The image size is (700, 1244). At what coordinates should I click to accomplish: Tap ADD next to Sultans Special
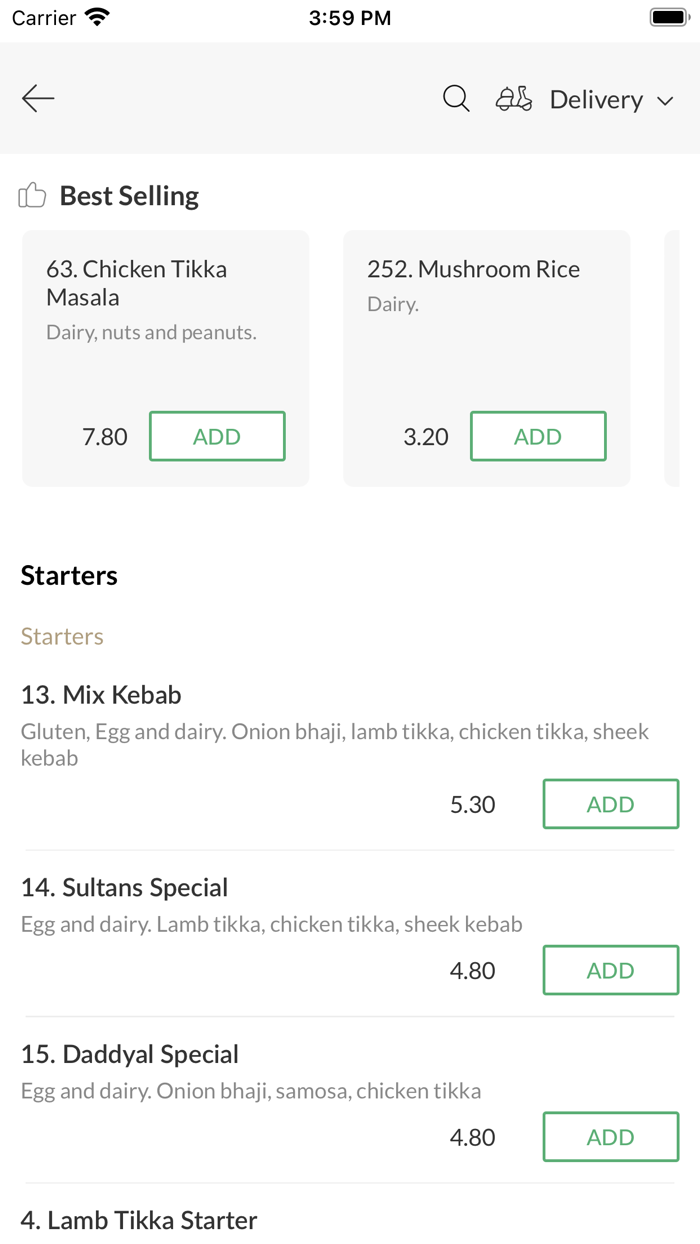tap(611, 970)
